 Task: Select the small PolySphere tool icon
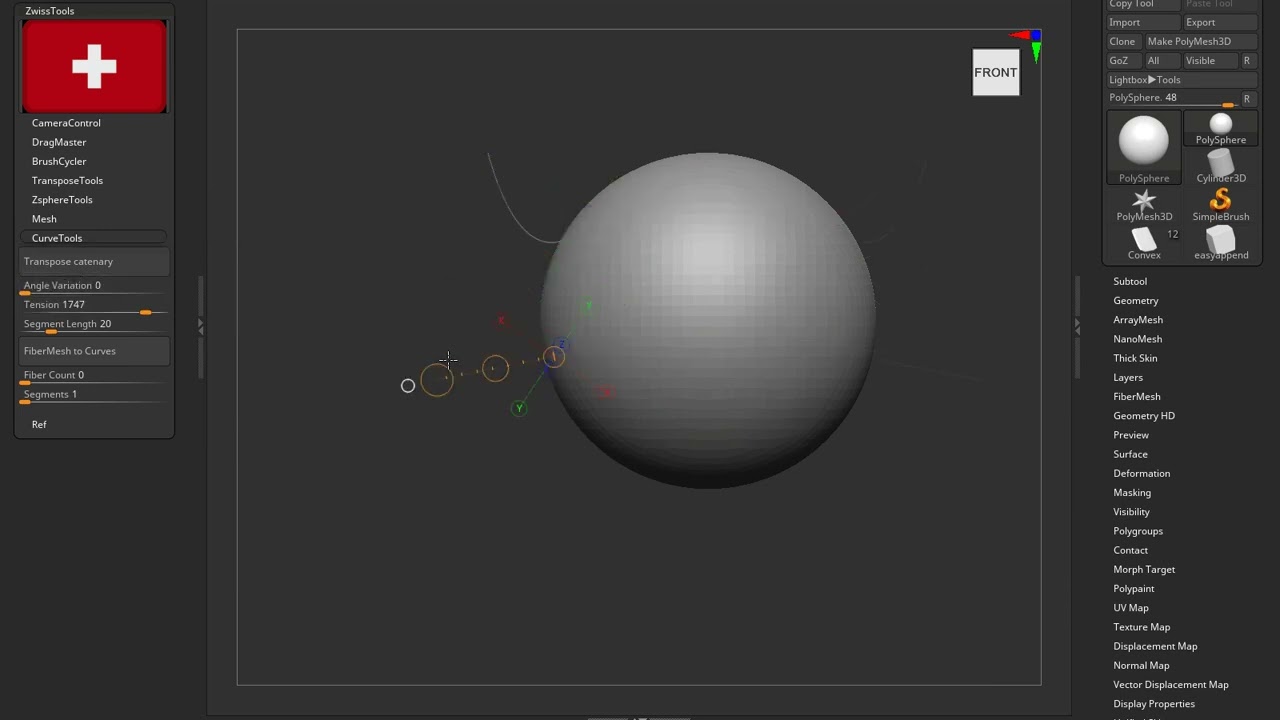(1221, 129)
